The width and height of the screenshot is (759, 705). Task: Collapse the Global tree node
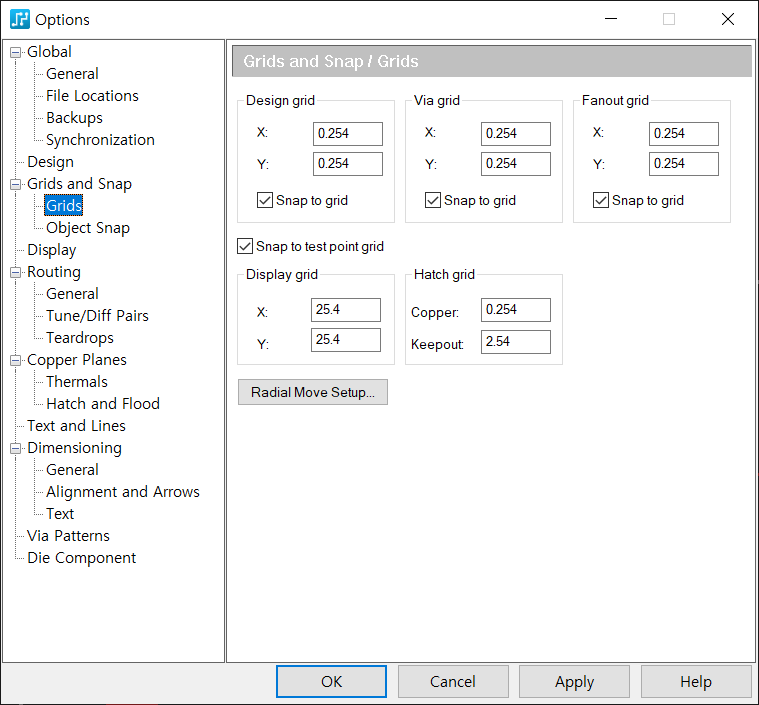click(x=15, y=52)
